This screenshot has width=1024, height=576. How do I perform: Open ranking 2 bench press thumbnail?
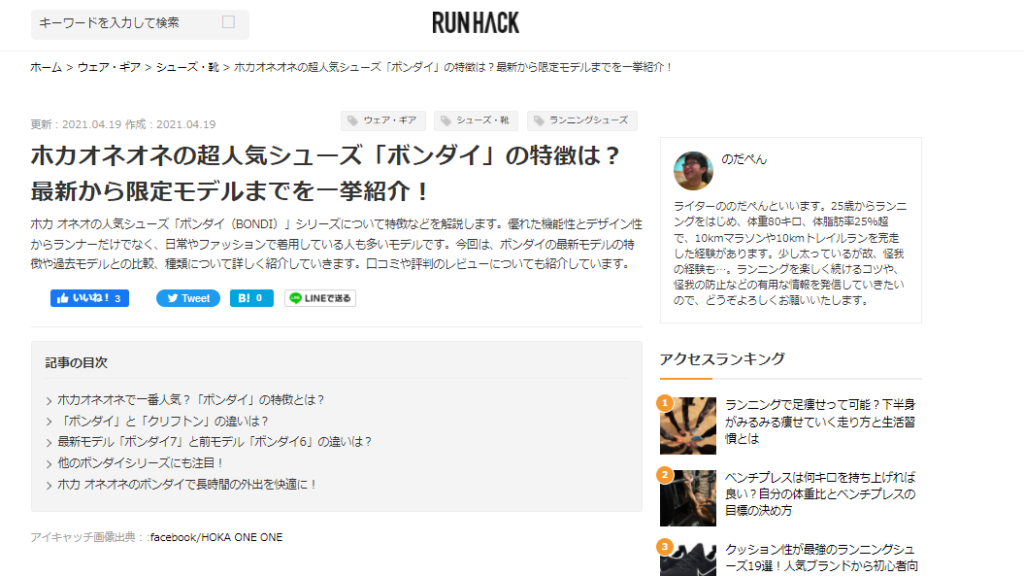click(x=688, y=498)
